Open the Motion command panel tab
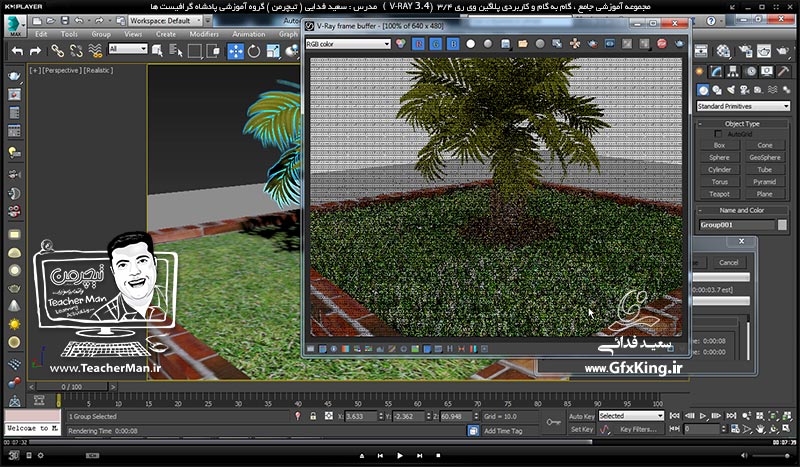The image size is (800, 467). 751,71
